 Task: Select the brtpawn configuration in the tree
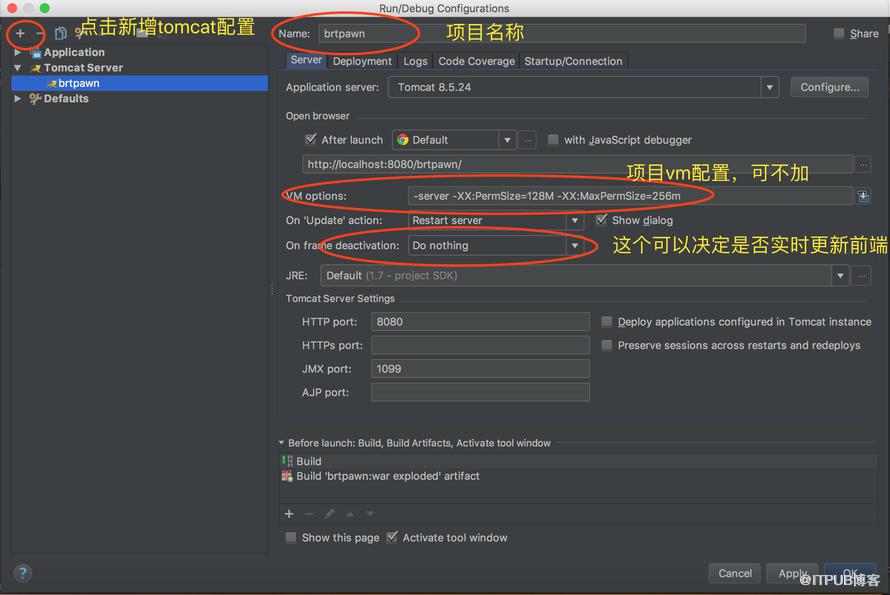pos(140,83)
